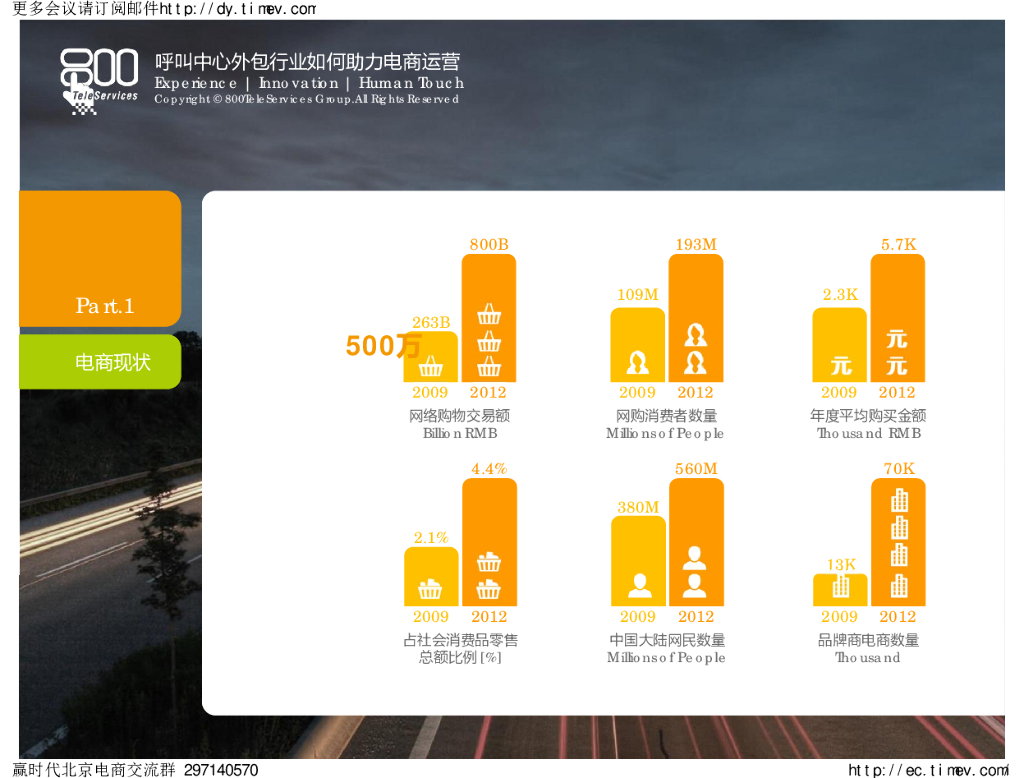1024x778 pixels.
Task: Click the footer URL http://ec.timev.com
Action: (928, 770)
